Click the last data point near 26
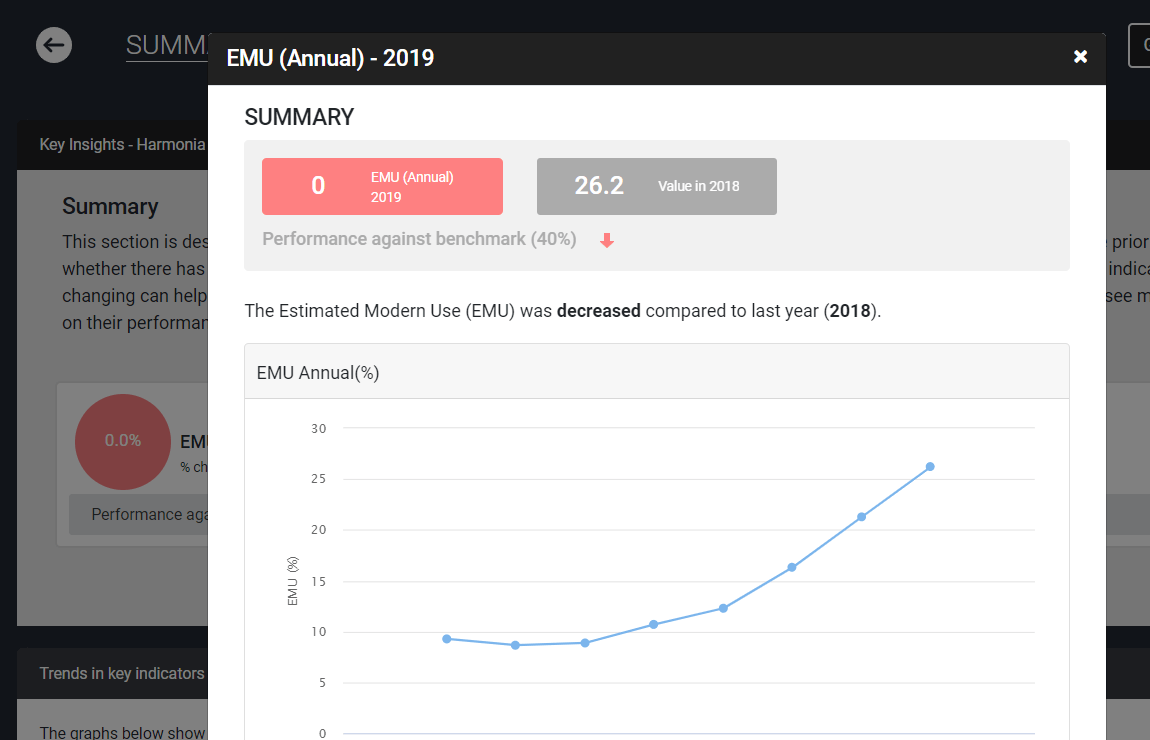 coord(930,466)
